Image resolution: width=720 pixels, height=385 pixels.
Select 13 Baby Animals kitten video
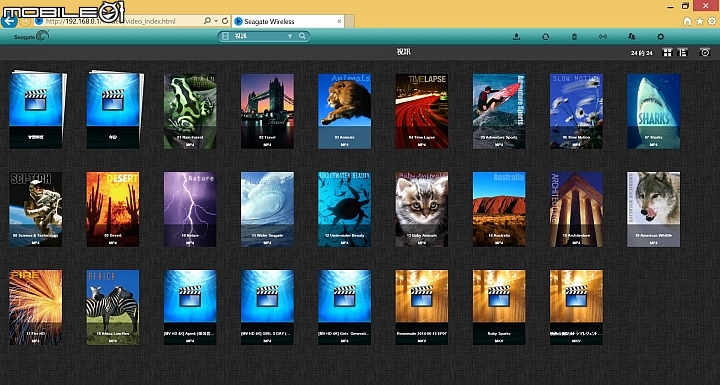(x=422, y=209)
